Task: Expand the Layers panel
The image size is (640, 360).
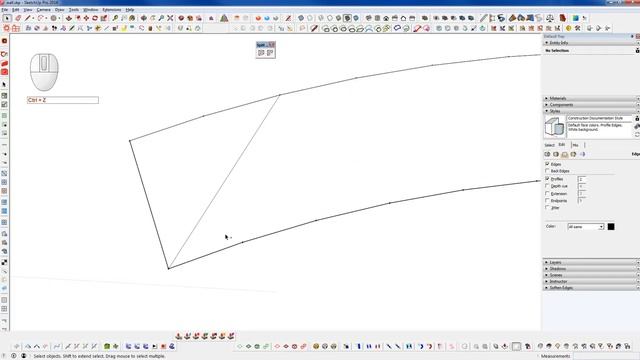Action: [591, 262]
